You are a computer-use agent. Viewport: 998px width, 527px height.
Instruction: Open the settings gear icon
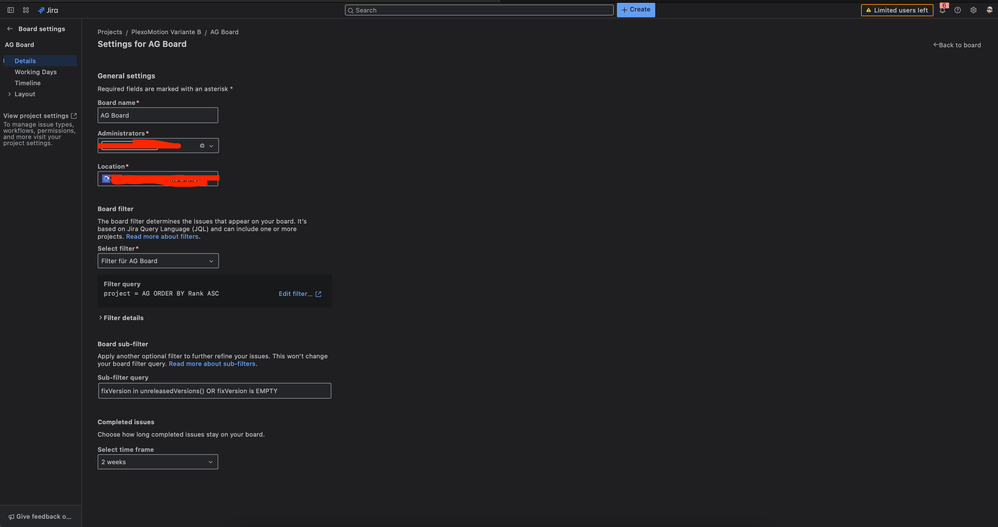point(973,10)
